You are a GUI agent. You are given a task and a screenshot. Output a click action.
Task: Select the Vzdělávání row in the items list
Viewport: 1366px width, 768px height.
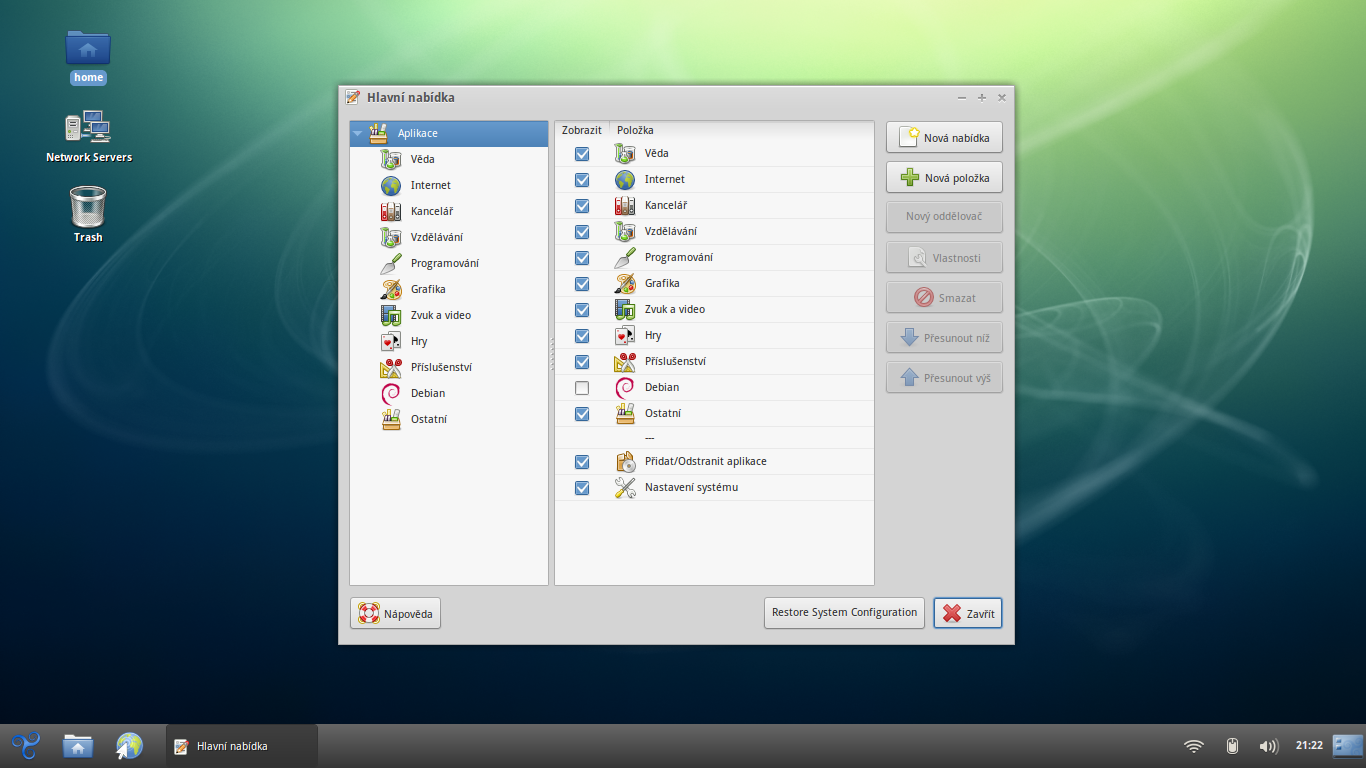pos(714,231)
